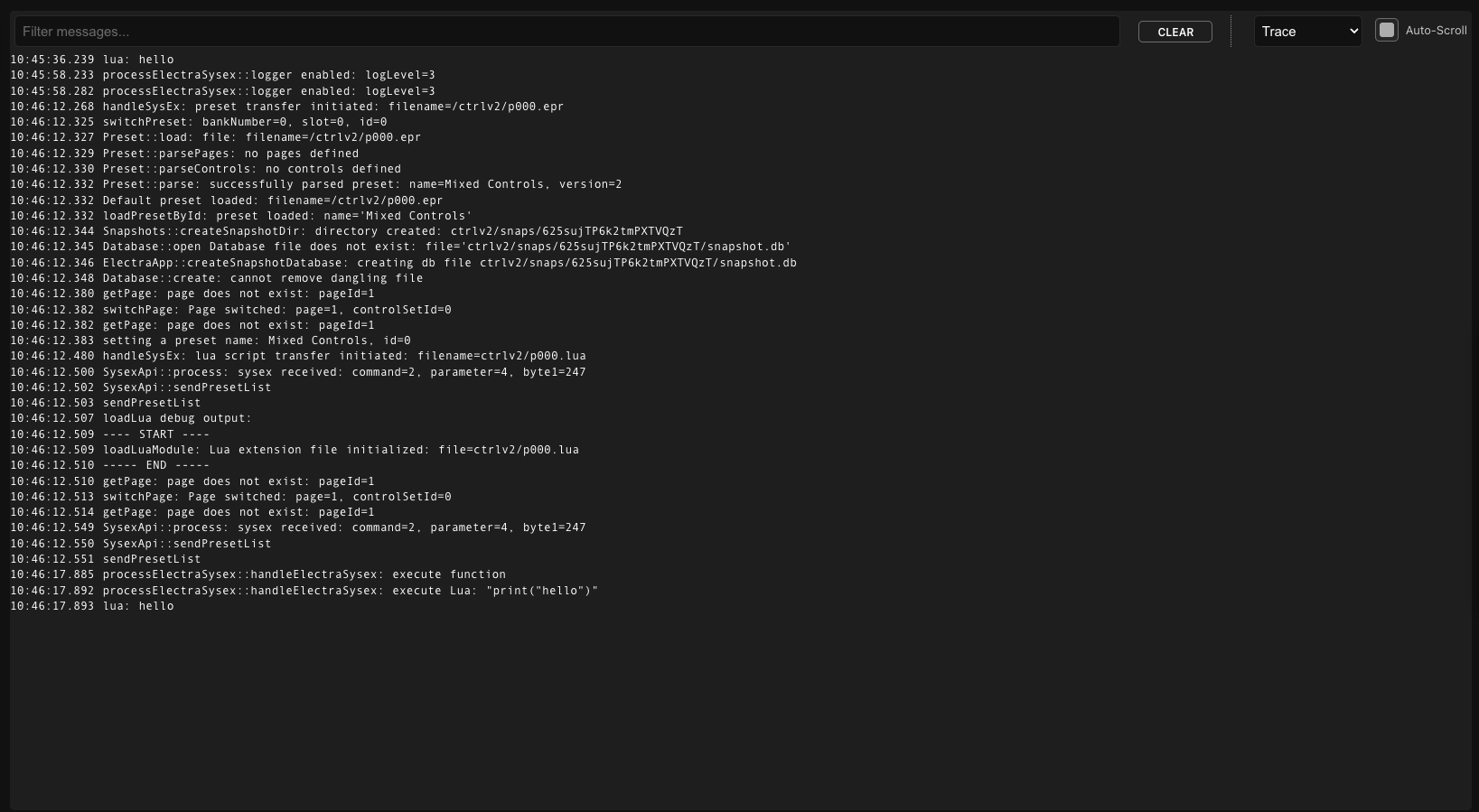The width and height of the screenshot is (1479, 812).
Task: Click the 10:45:58.233 logger enabled logLevel=3 line
Action: 222,75
